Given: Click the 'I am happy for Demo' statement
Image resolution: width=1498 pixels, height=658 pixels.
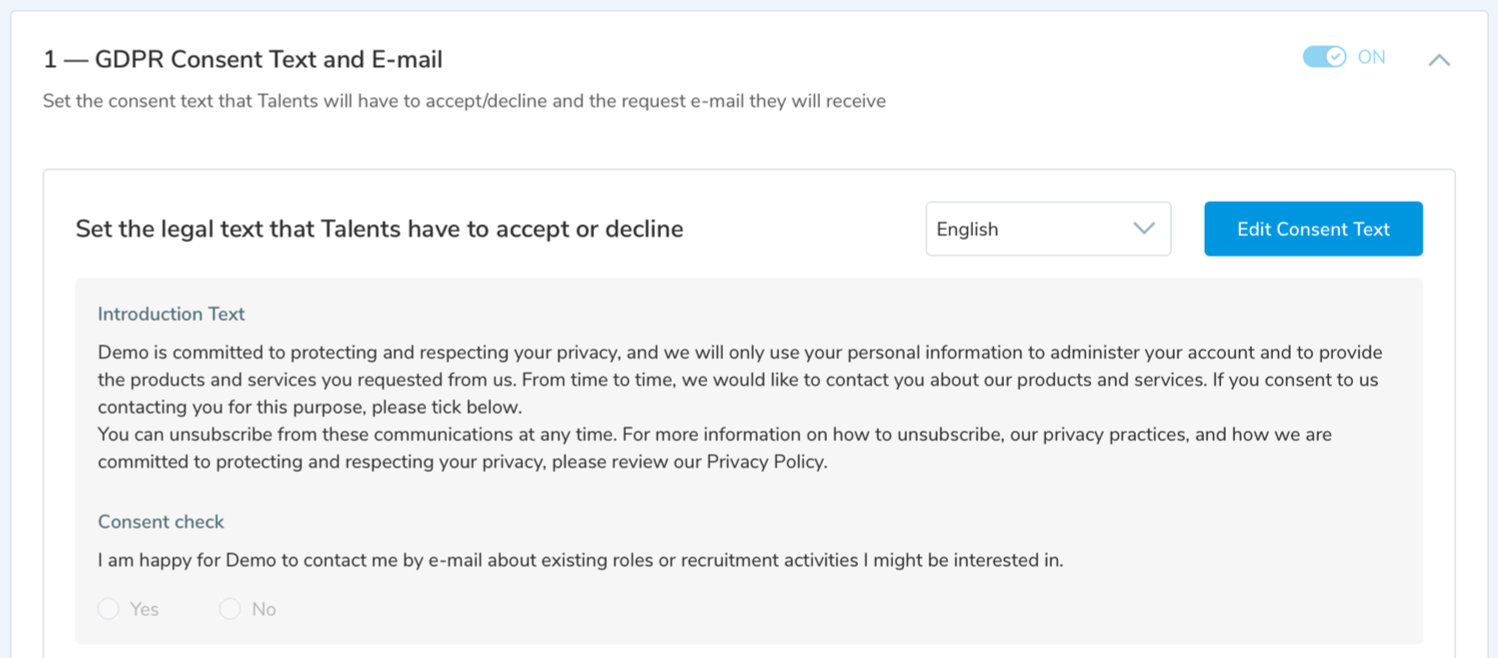Looking at the screenshot, I should tap(580, 560).
